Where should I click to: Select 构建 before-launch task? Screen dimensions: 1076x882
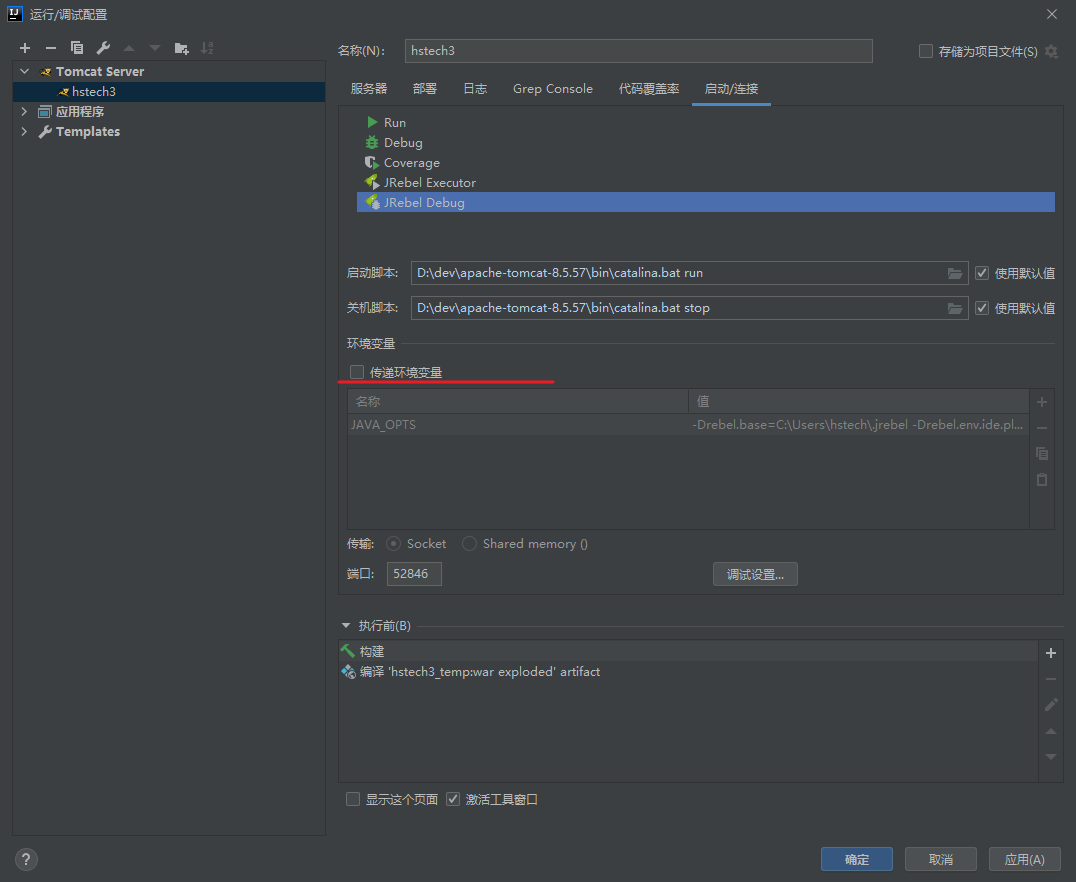tap(688, 651)
